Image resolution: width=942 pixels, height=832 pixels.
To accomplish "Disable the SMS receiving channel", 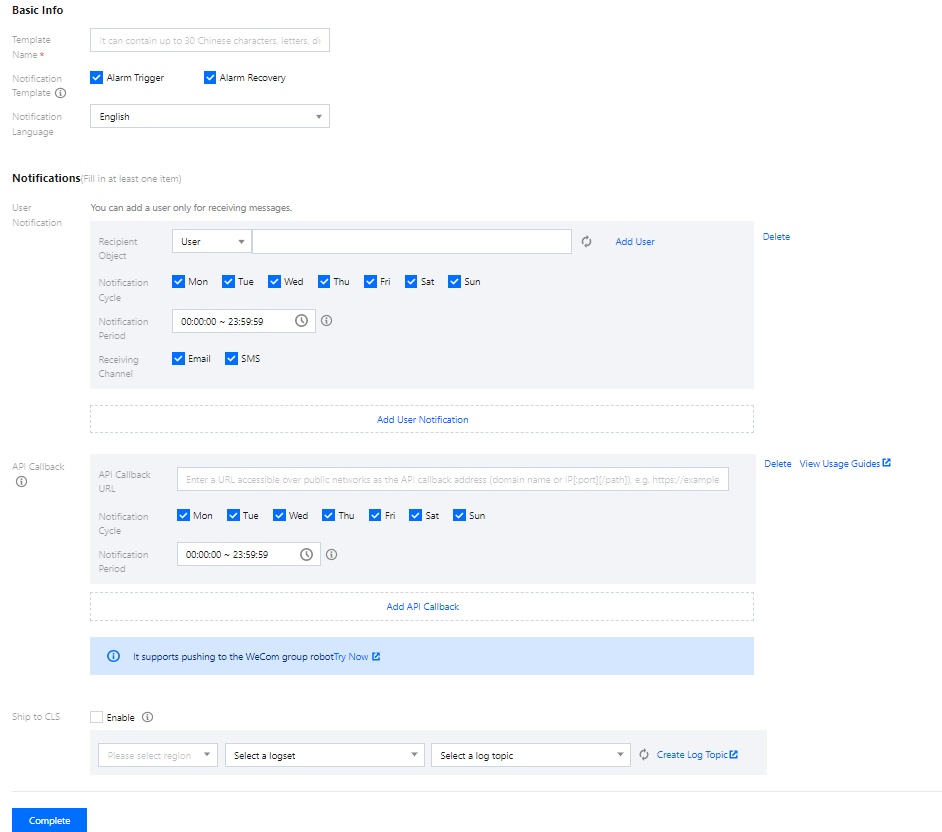I will click(x=232, y=359).
